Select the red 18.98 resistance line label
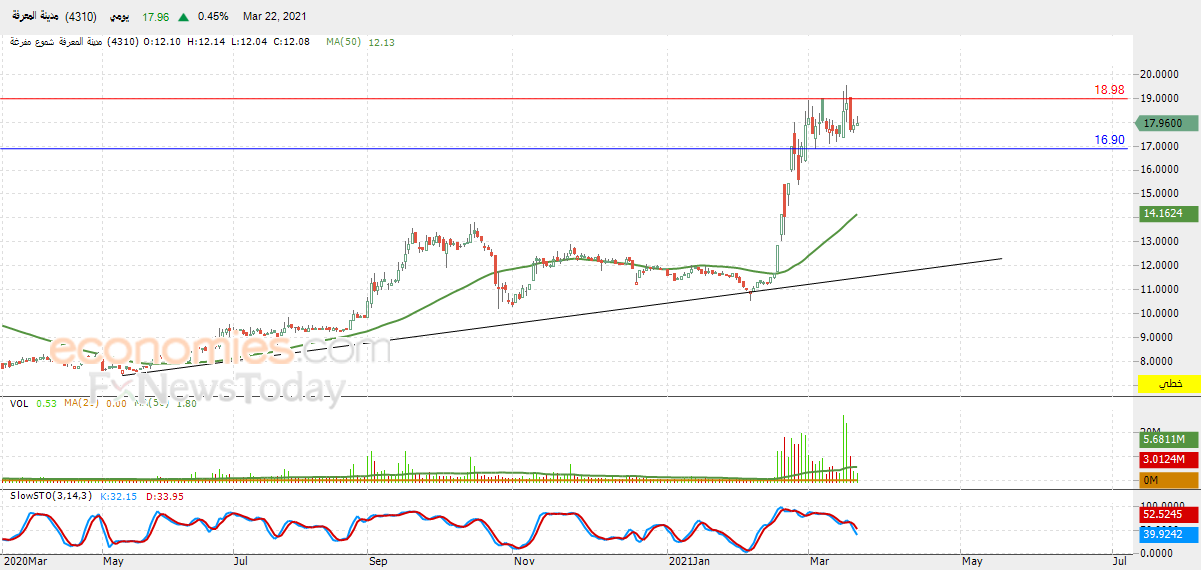Viewport: 1201px width, 570px height. click(1109, 90)
